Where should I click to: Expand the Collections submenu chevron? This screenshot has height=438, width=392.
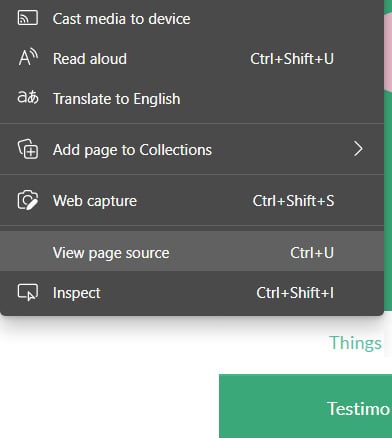(x=358, y=149)
